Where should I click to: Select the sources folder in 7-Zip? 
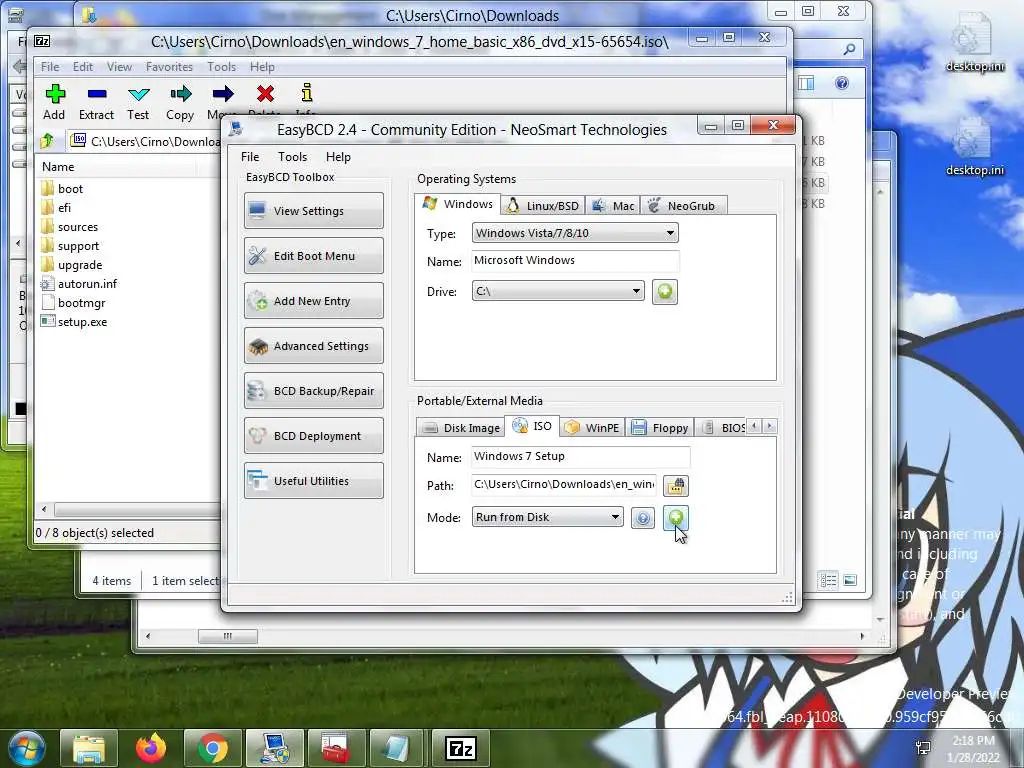pyautogui.click(x=69, y=227)
